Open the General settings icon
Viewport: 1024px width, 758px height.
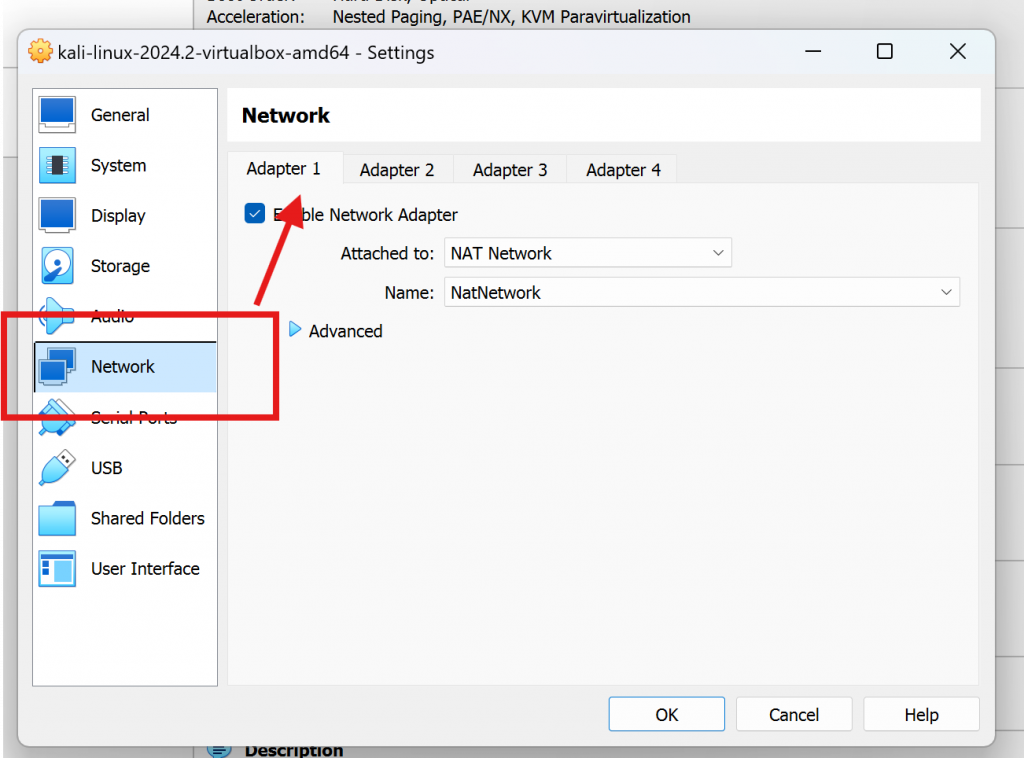click(x=57, y=115)
